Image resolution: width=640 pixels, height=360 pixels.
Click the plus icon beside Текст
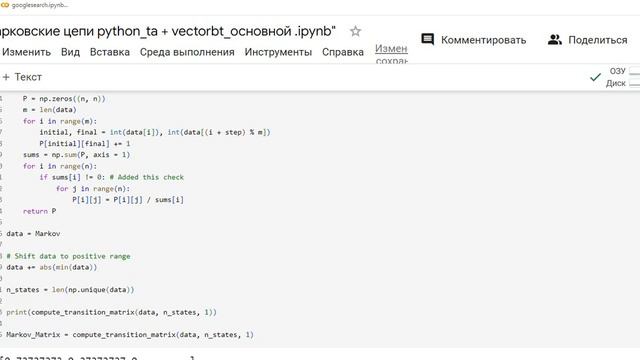[x=6, y=77]
